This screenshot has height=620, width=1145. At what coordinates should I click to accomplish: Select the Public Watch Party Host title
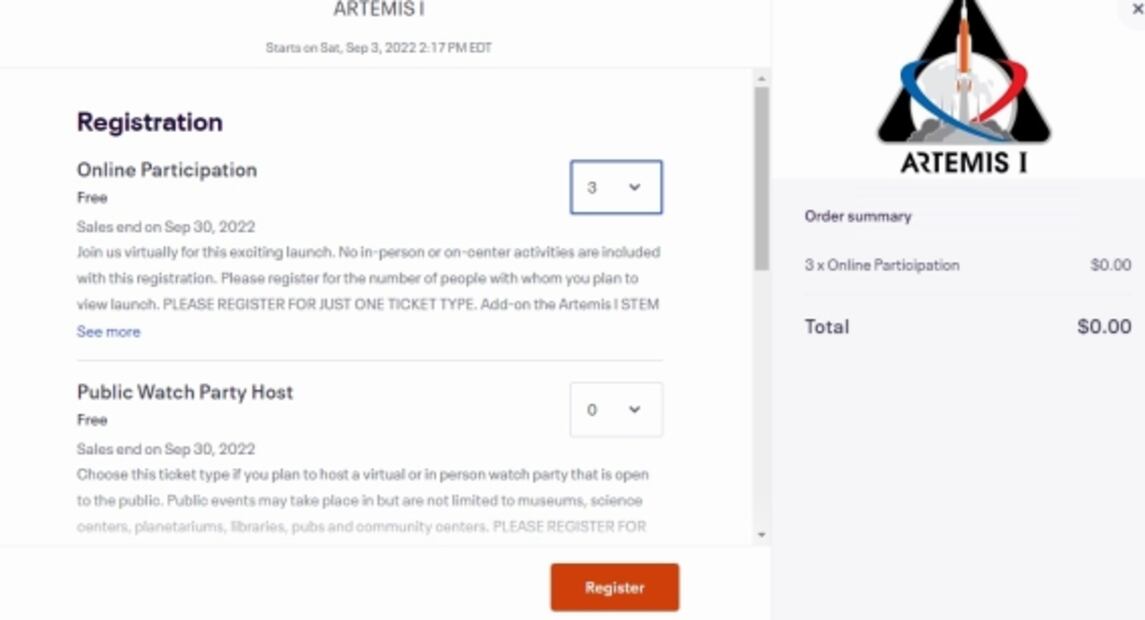click(185, 392)
